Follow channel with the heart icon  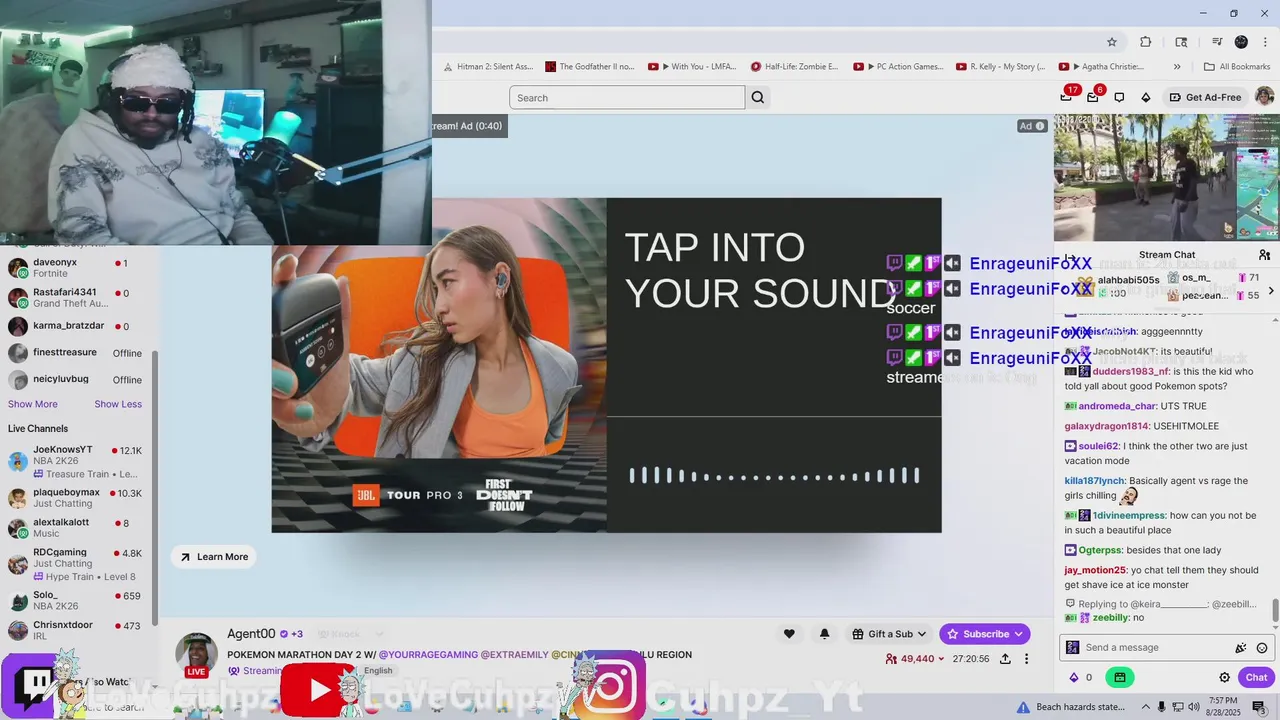tap(789, 634)
